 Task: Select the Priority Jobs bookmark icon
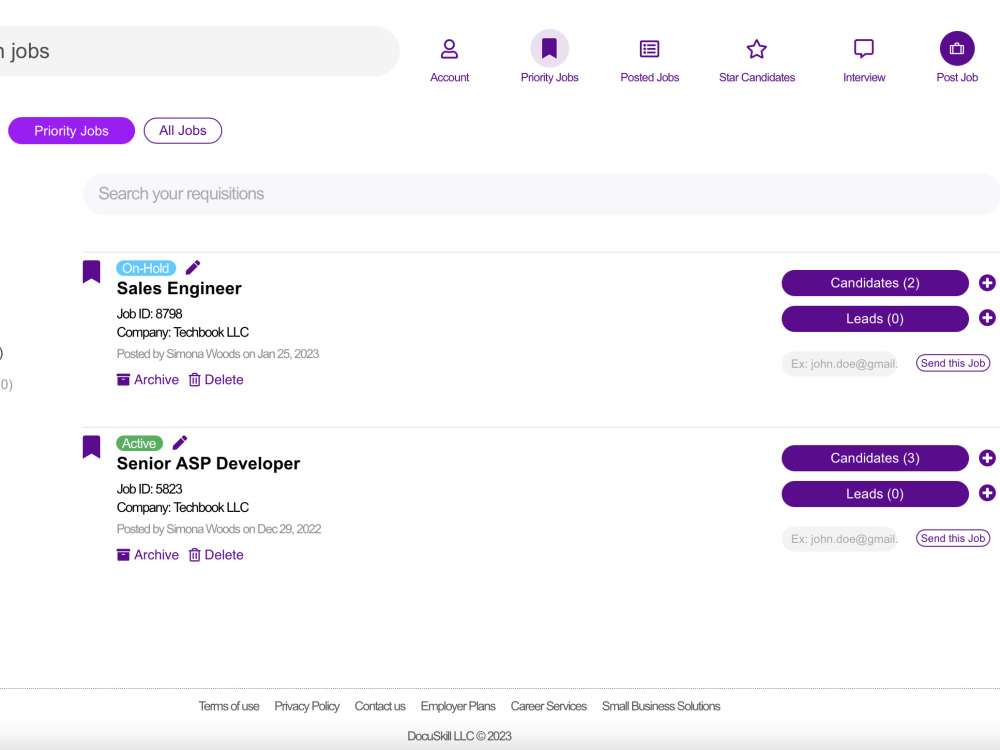click(x=549, y=47)
